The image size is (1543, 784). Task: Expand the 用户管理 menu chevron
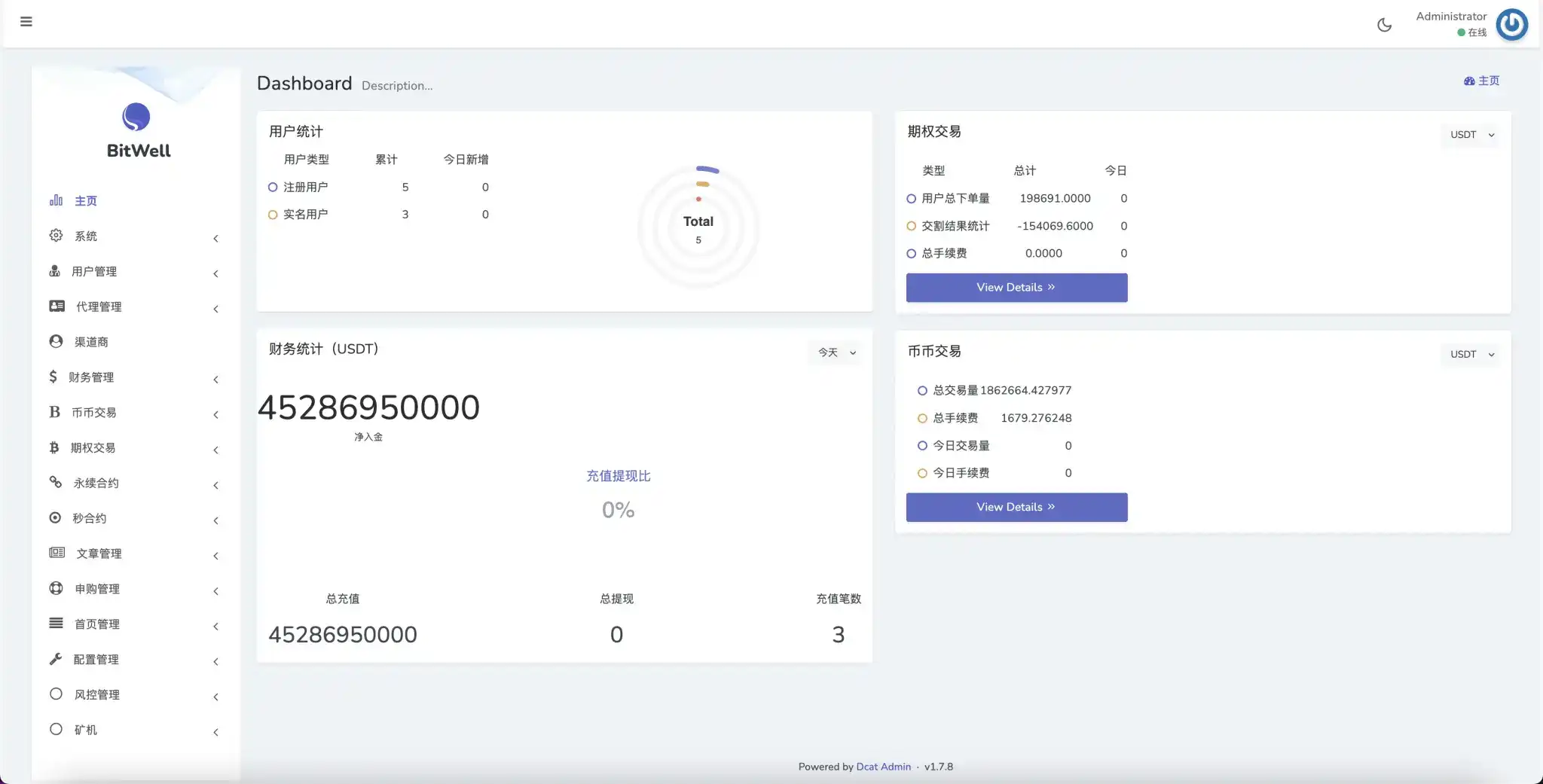pyautogui.click(x=215, y=273)
